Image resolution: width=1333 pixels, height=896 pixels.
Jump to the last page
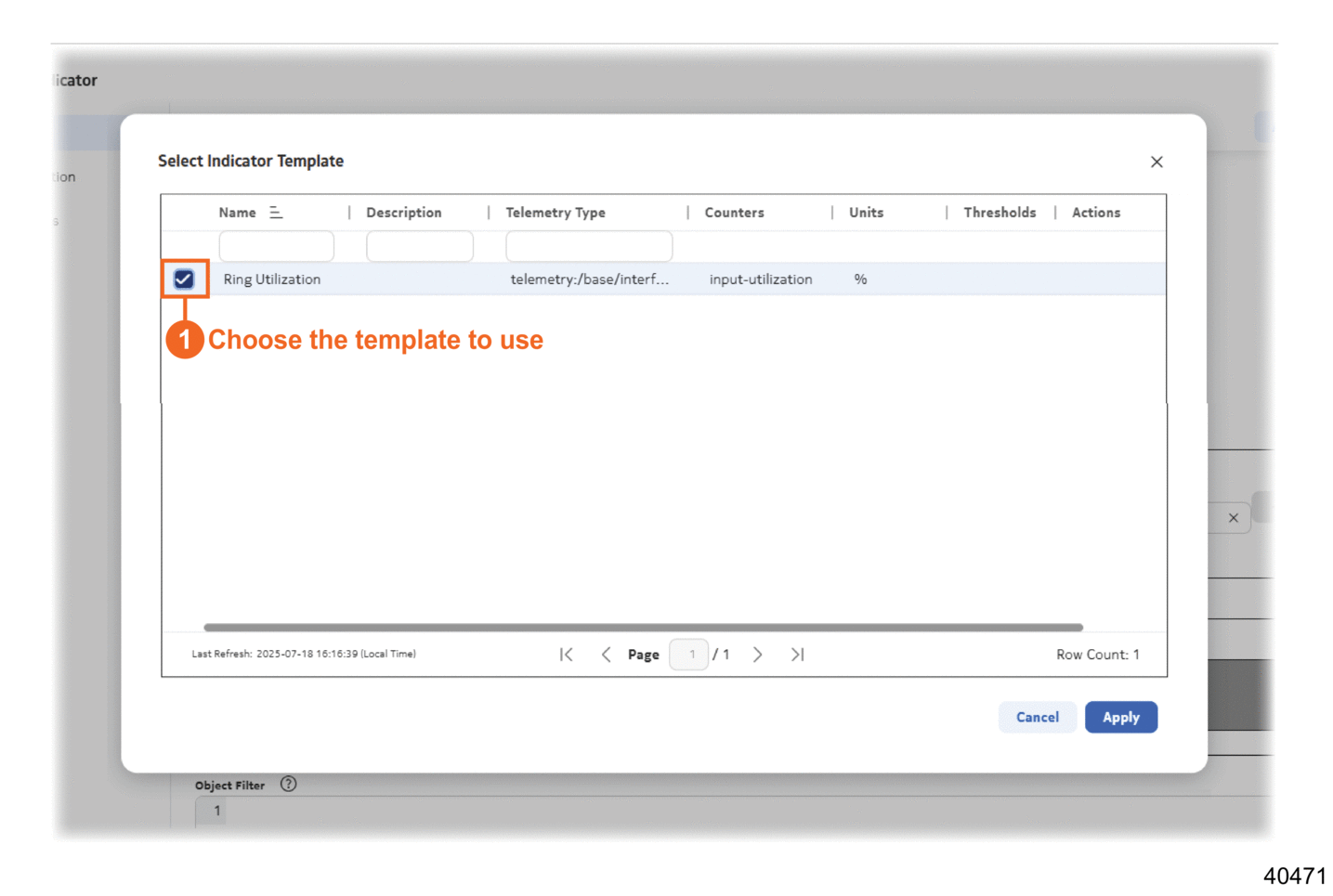click(797, 655)
